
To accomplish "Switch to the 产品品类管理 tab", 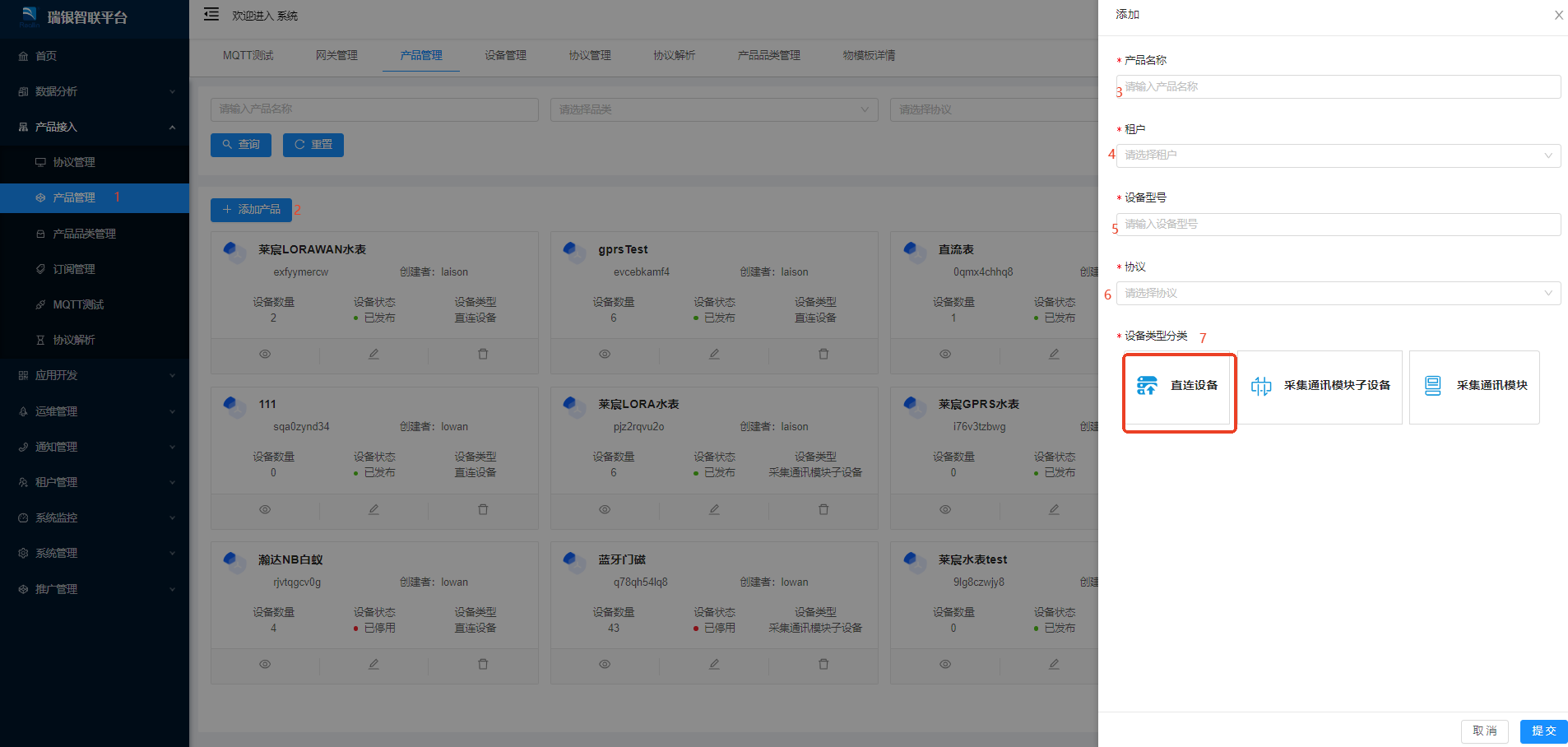I will (x=768, y=55).
